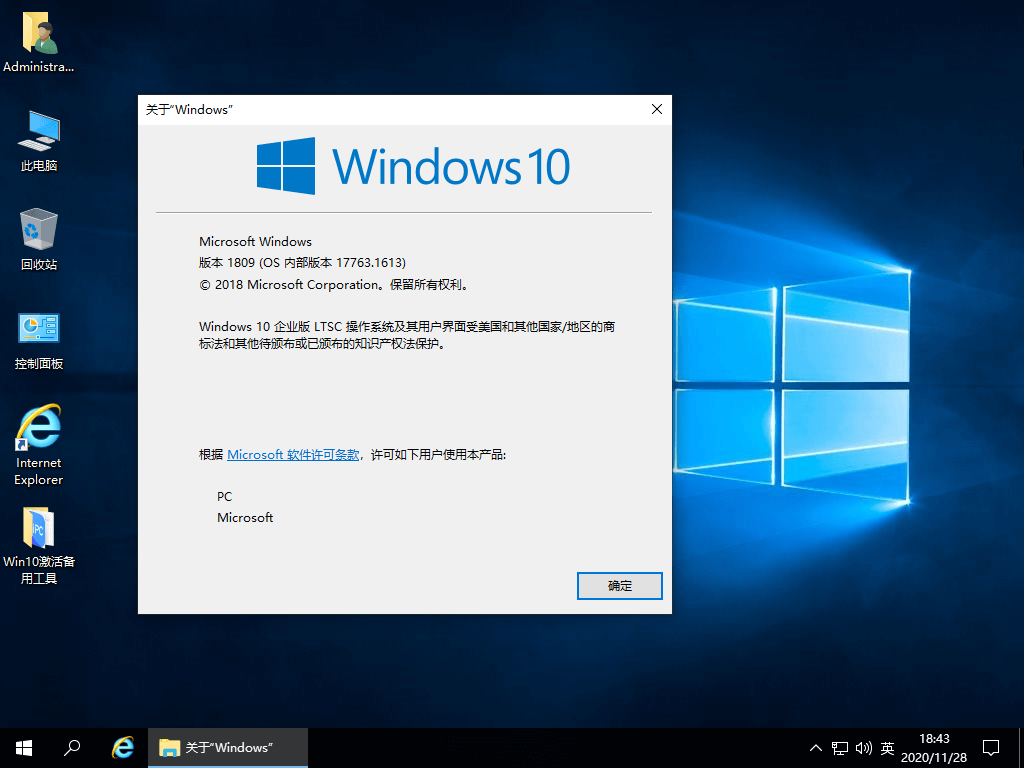Close the 关于"Windows" dialog

coord(657,110)
